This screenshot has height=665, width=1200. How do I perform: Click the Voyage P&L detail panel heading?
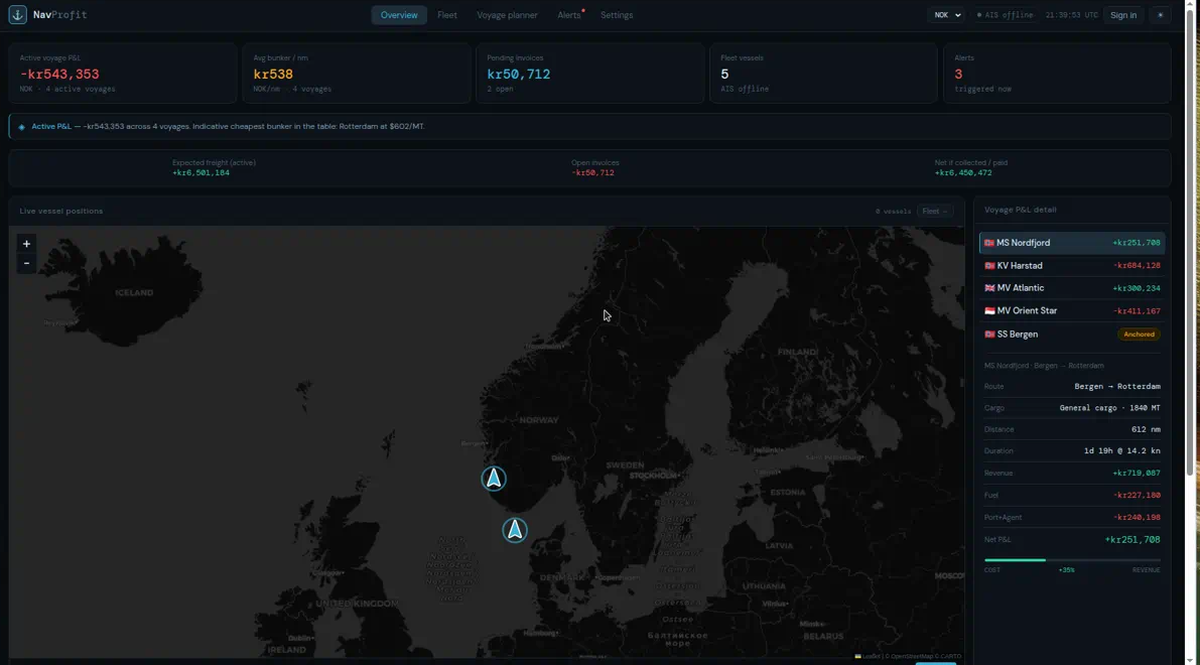[x=1020, y=210]
